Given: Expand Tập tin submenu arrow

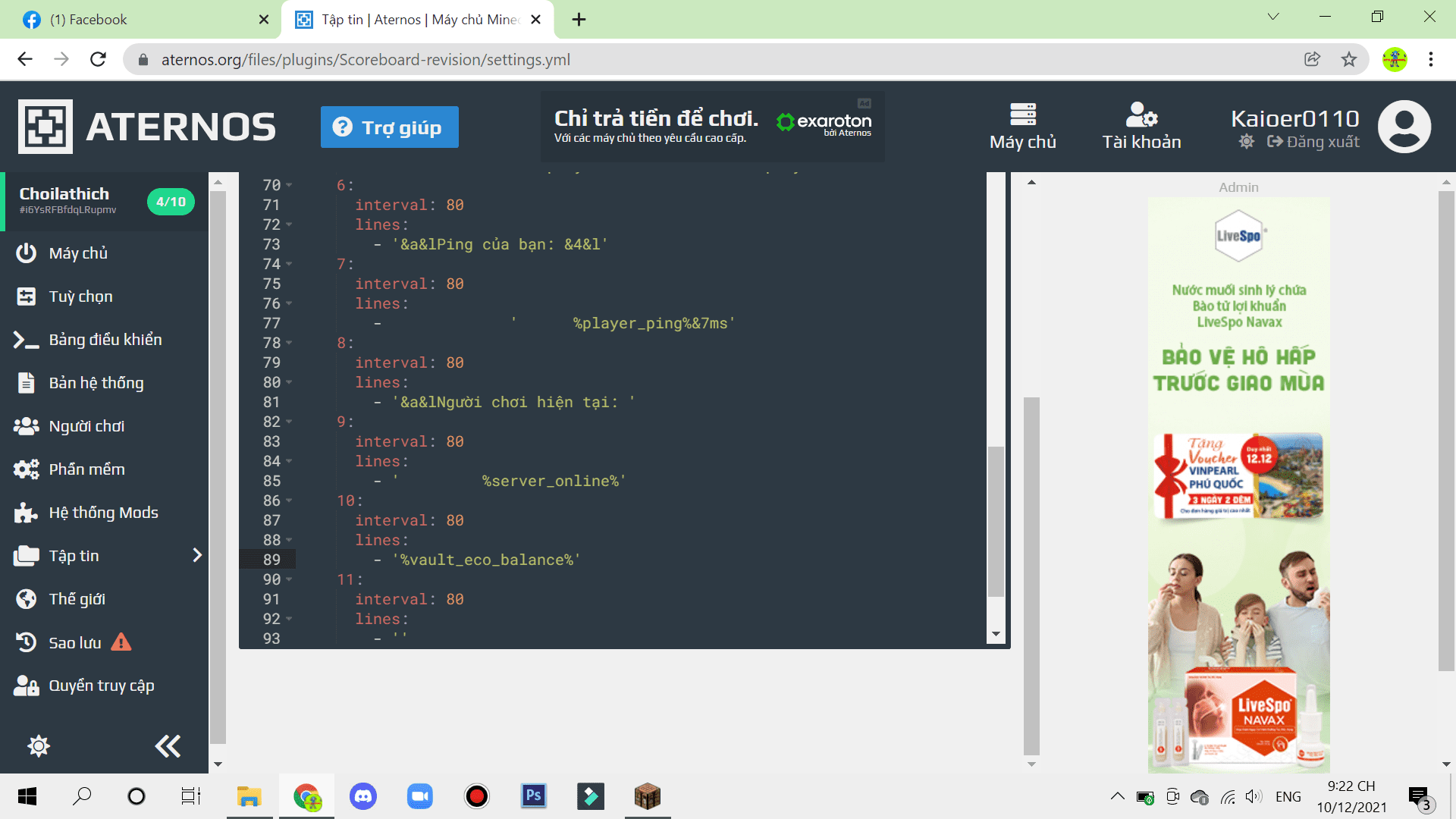Looking at the screenshot, I should point(197,556).
